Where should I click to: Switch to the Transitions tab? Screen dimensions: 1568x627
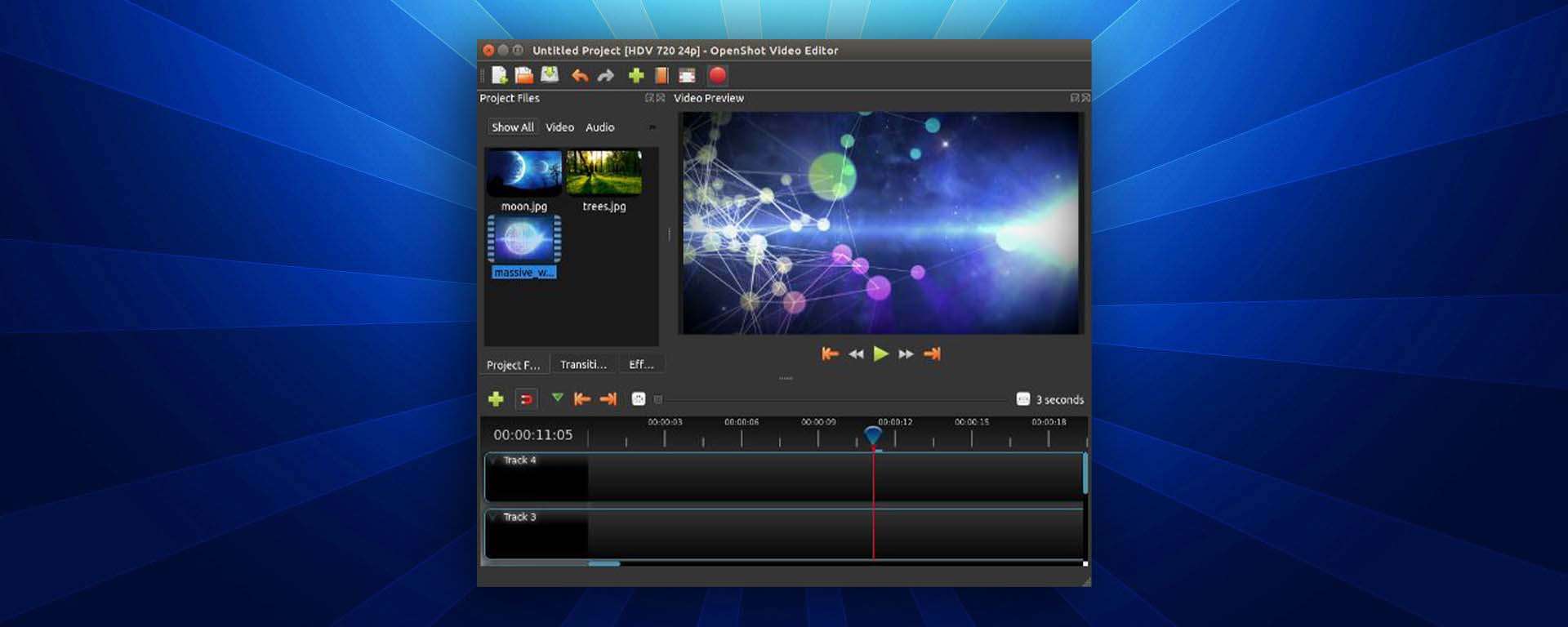click(583, 364)
